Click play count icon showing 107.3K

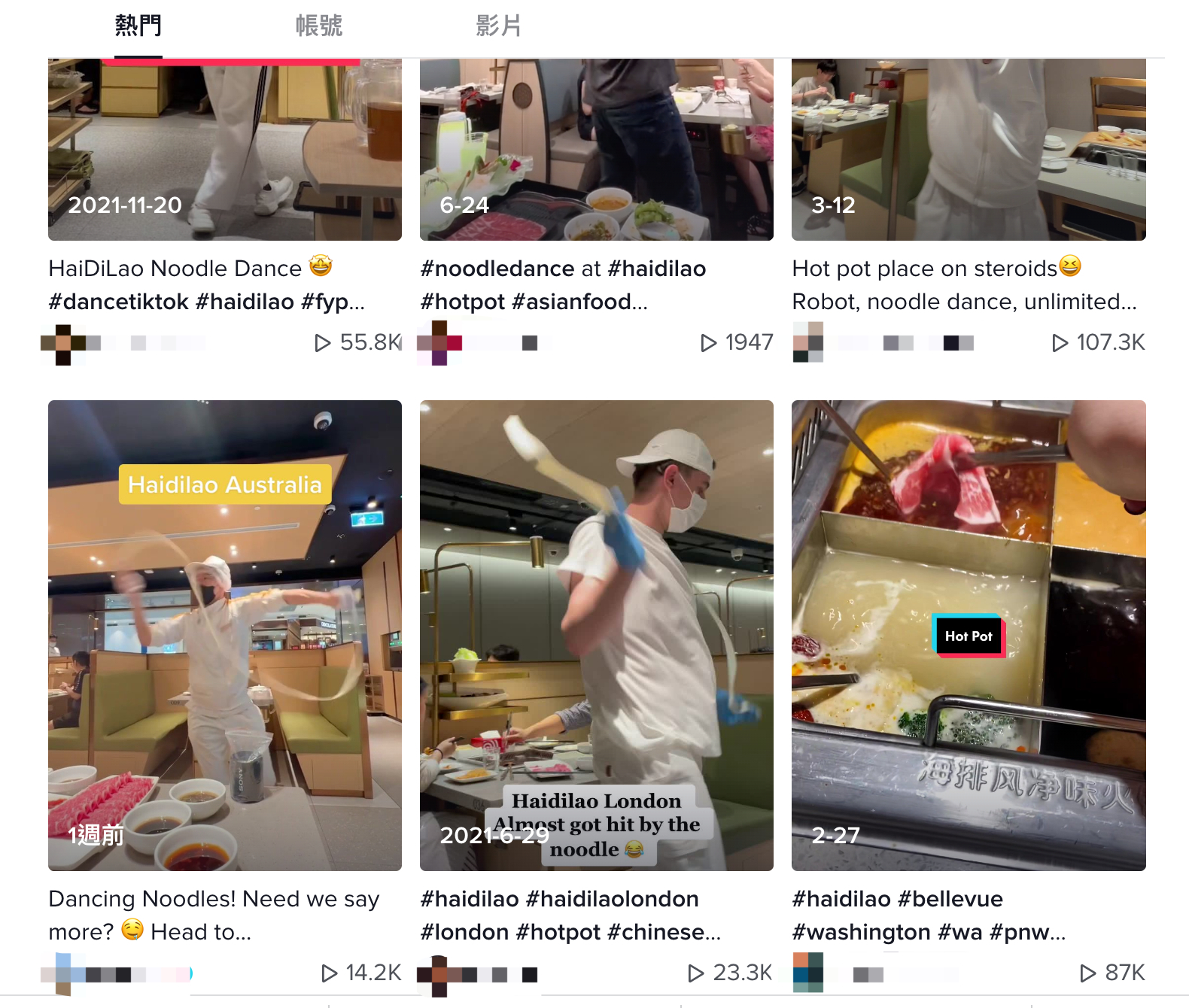point(1060,343)
